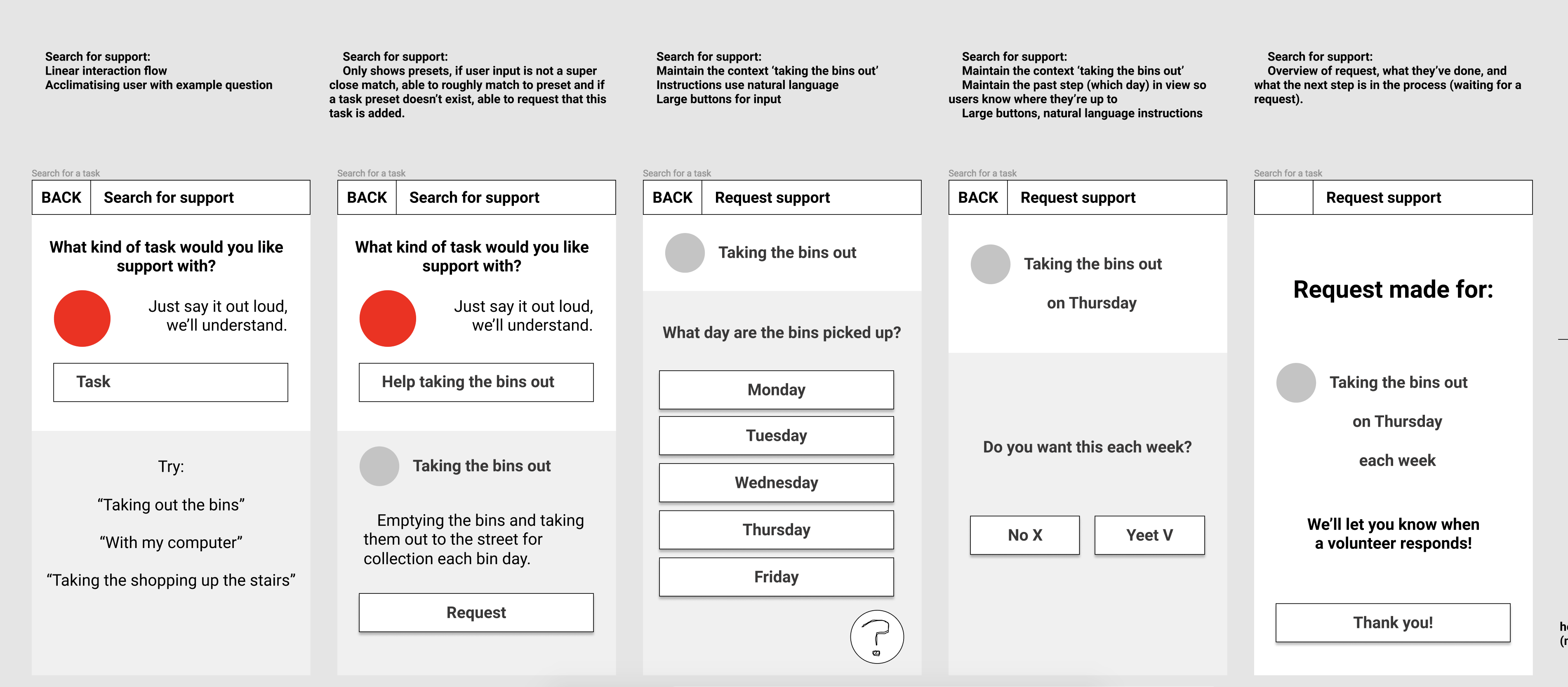Choose 'Yeet V' to repeat each week
The image size is (1568, 687).
[x=1149, y=535]
